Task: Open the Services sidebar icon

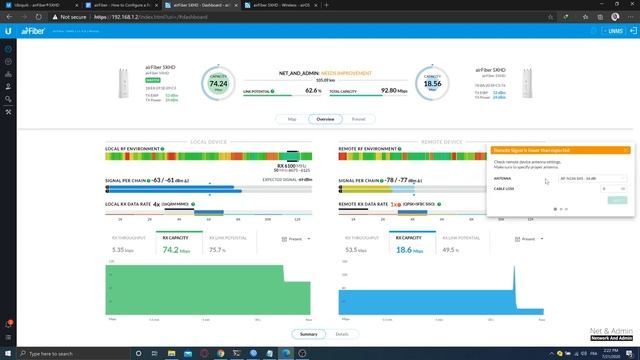Action: click(8, 87)
